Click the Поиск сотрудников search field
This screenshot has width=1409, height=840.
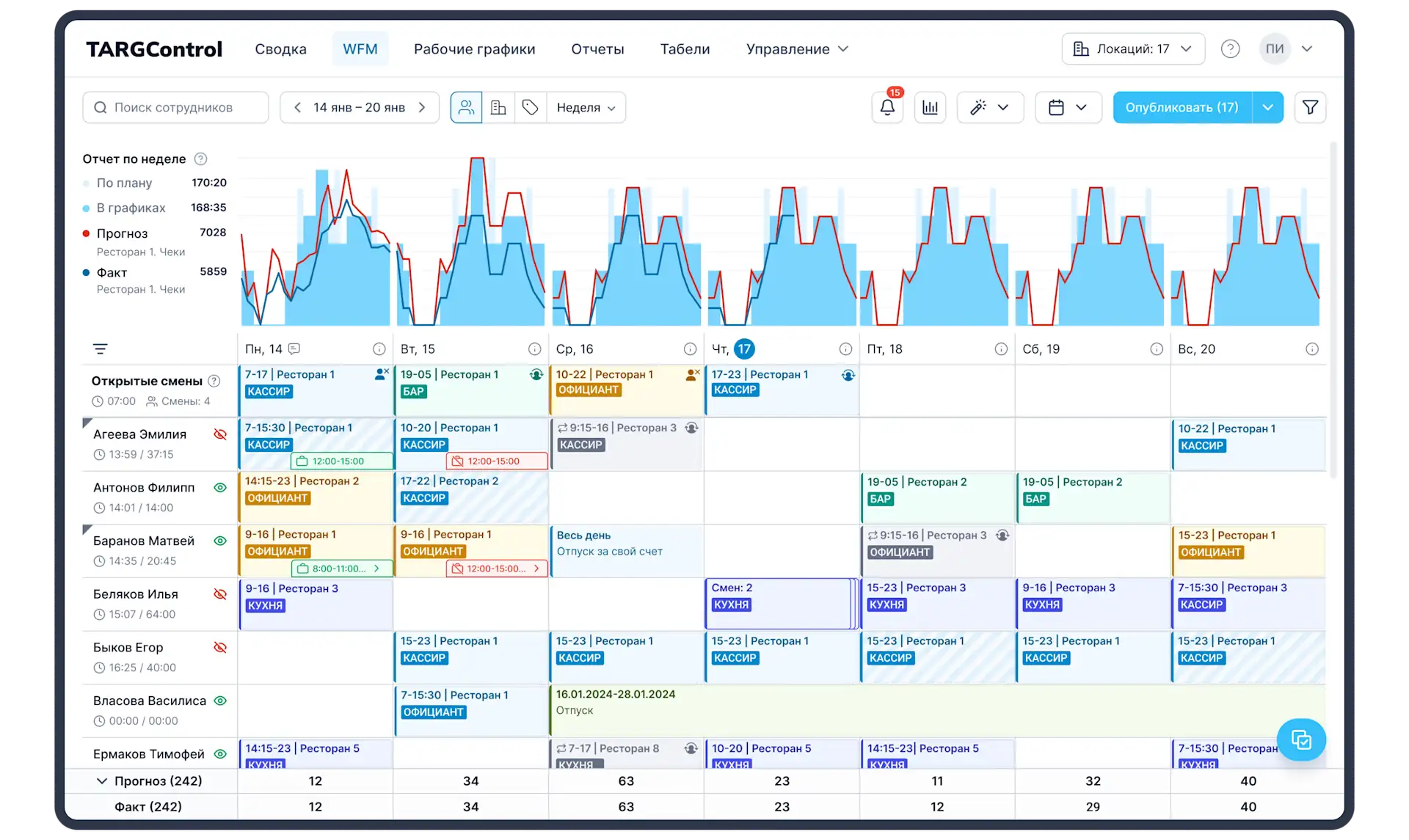(176, 108)
